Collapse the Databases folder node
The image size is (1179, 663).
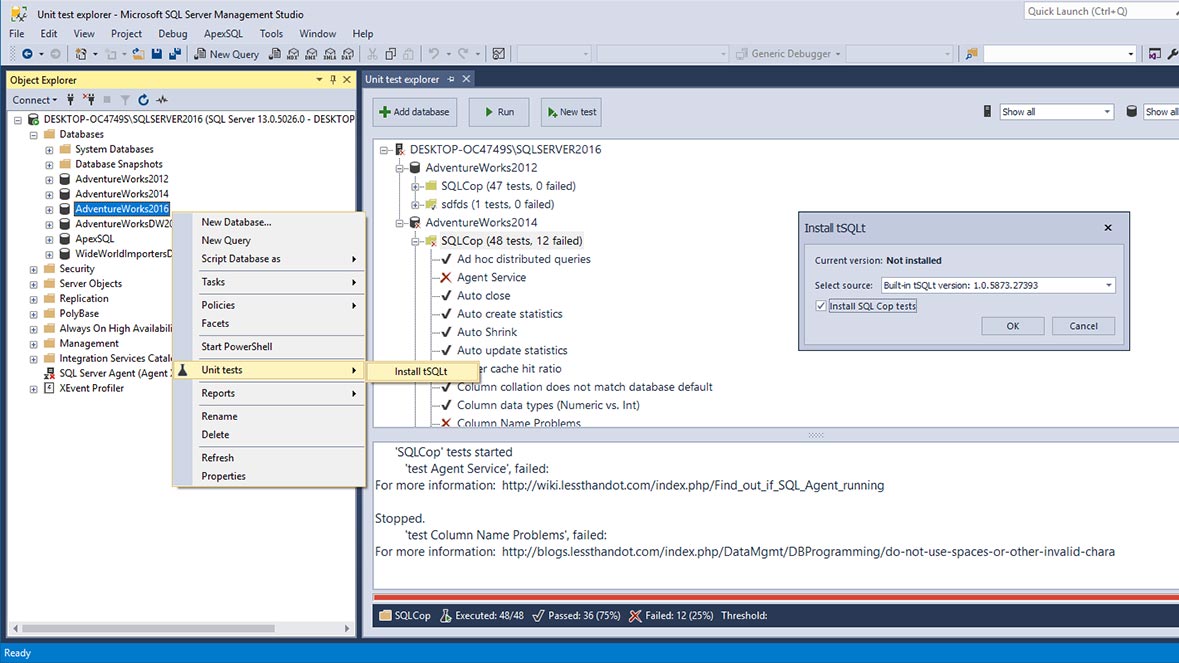coord(34,135)
